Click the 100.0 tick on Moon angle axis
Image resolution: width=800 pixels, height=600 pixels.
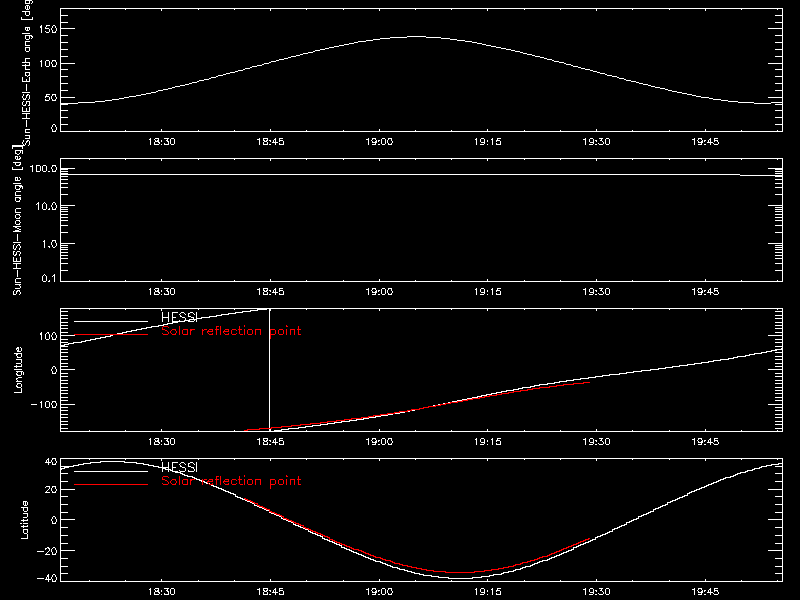[x=44, y=168]
